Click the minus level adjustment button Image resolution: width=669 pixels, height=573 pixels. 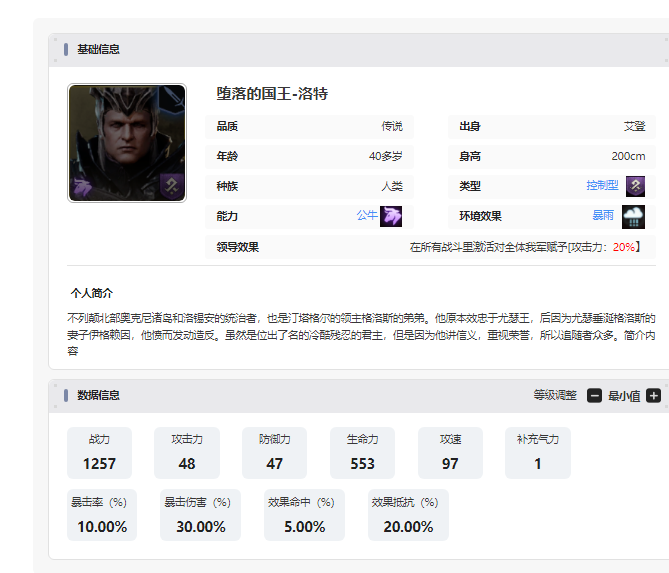(594, 396)
